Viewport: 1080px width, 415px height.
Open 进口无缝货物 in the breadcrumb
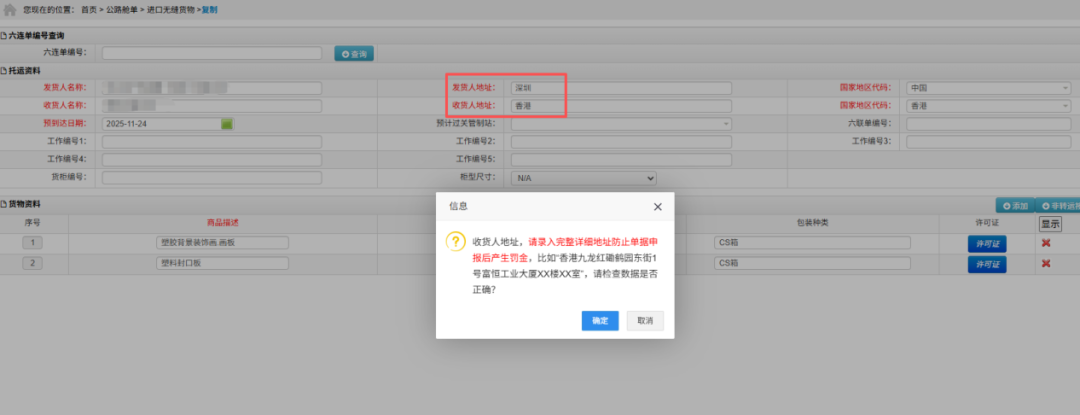click(x=170, y=10)
